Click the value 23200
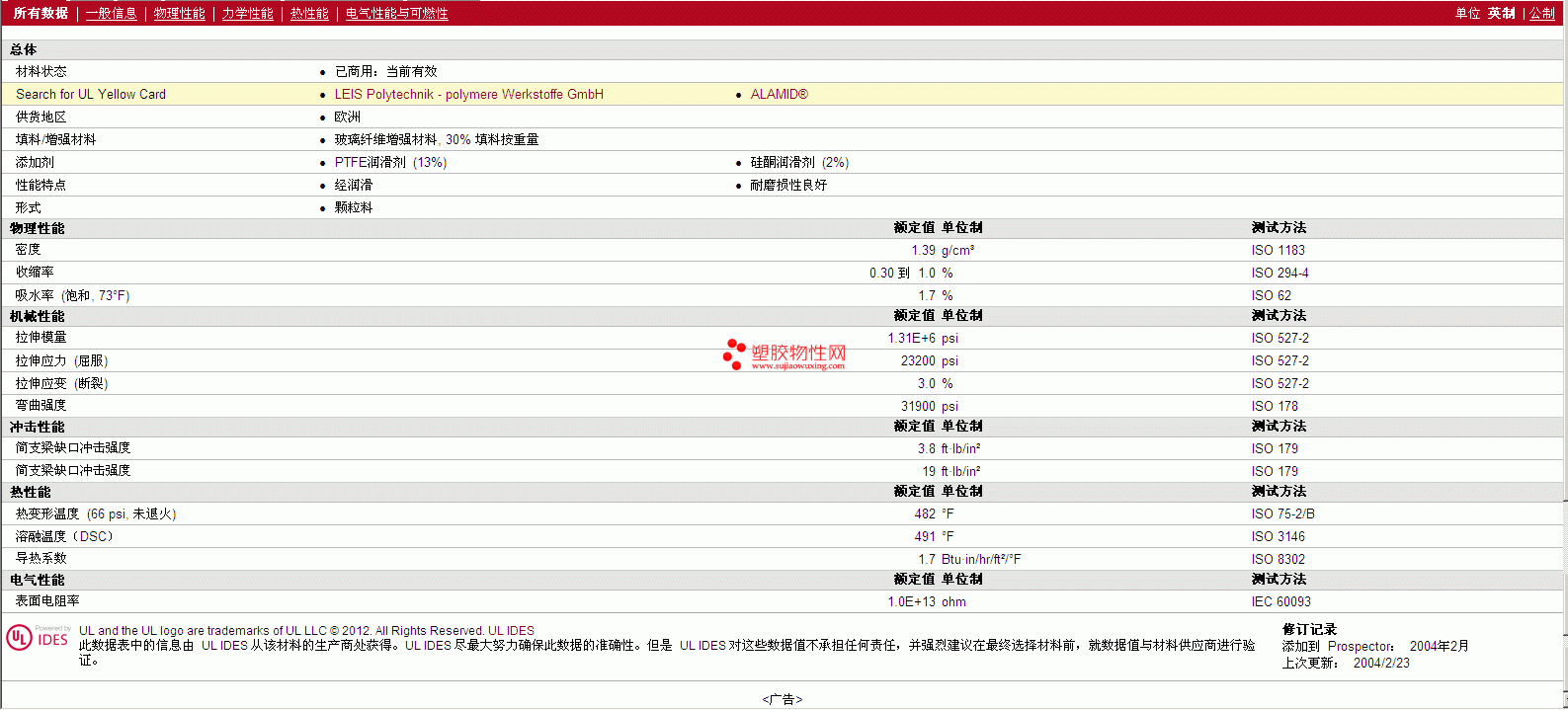The height and width of the screenshot is (710, 1568). point(918,360)
